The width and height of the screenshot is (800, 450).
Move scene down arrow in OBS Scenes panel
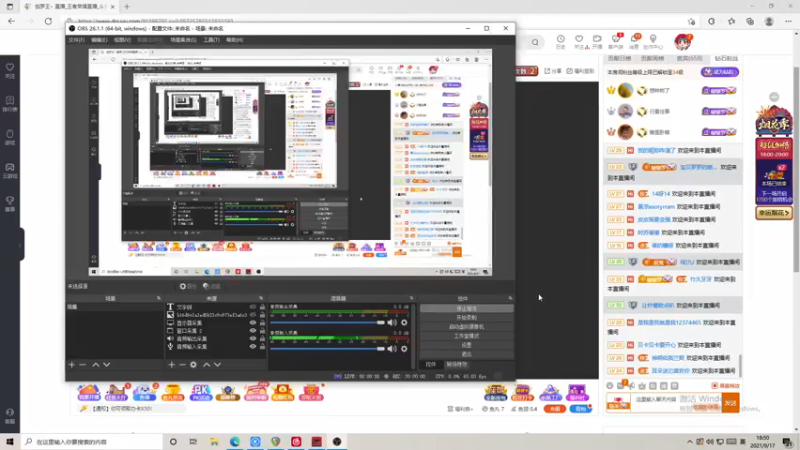point(107,365)
